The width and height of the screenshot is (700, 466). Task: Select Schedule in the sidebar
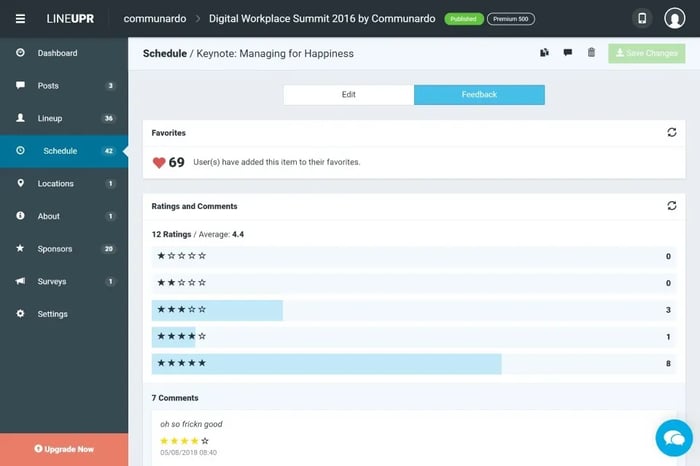click(x=64, y=151)
